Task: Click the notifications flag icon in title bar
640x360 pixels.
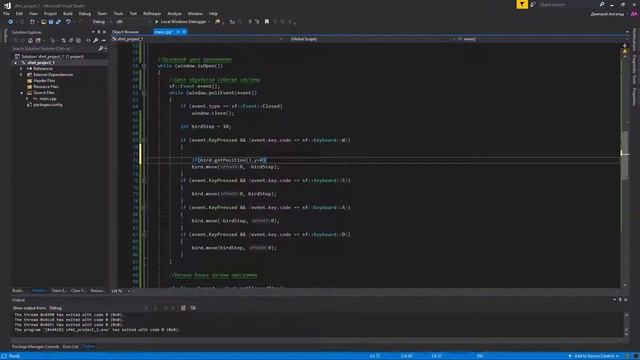Action: coord(522,4)
